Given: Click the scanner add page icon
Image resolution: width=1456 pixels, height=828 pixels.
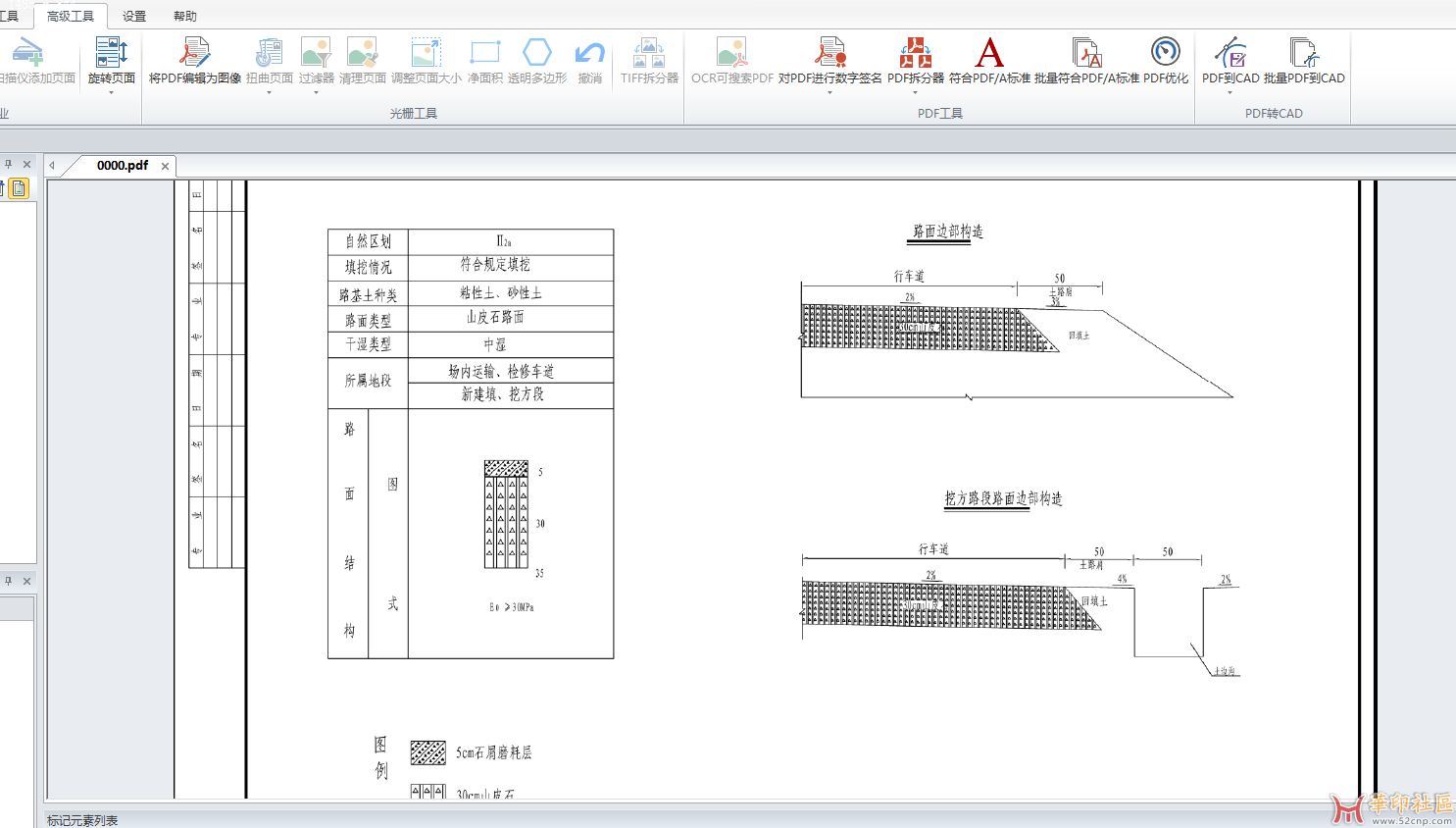Looking at the screenshot, I should coord(27,51).
